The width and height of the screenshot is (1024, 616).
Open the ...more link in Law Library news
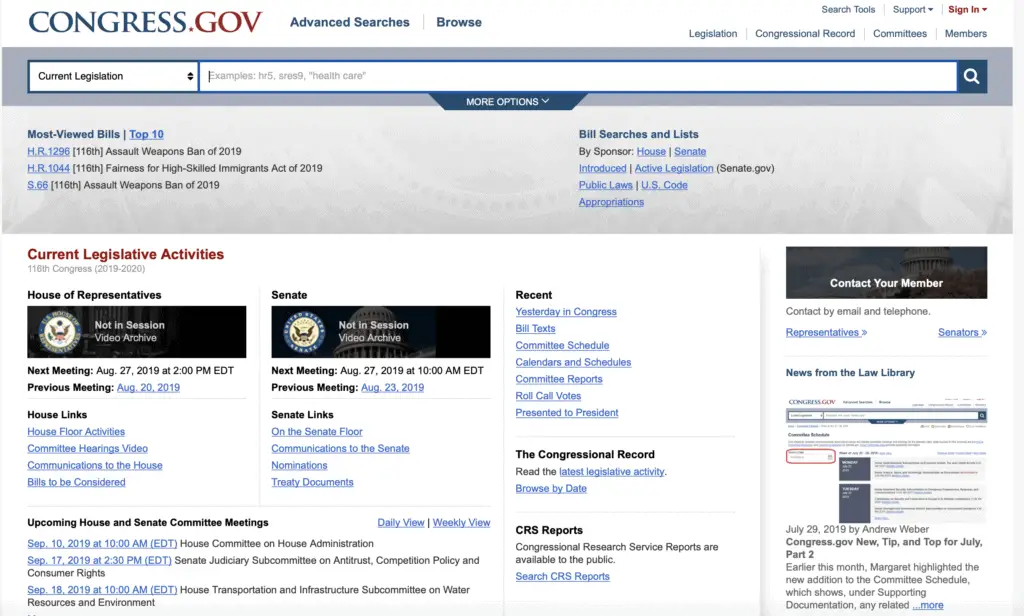point(927,606)
